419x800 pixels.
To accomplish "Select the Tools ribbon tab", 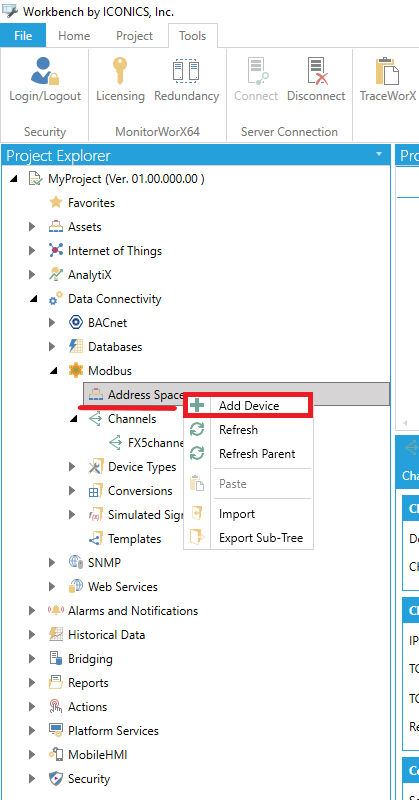I will 192,36.
